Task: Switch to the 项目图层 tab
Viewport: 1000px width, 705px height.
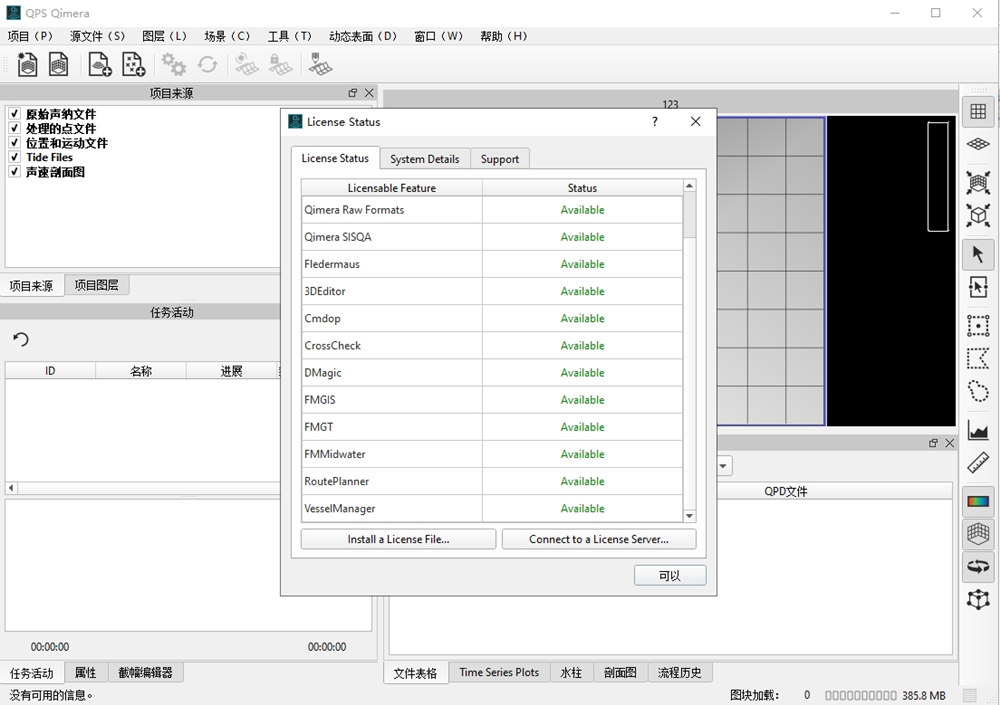Action: pos(96,285)
